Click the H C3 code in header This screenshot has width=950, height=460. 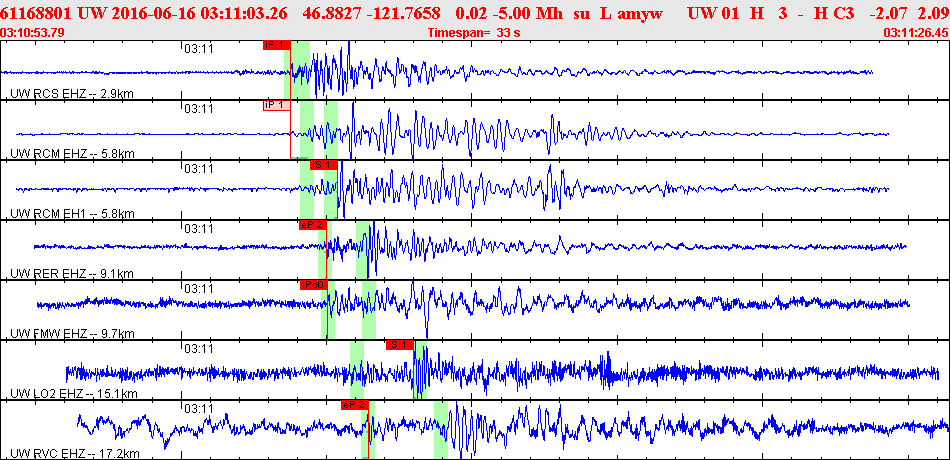coord(835,13)
